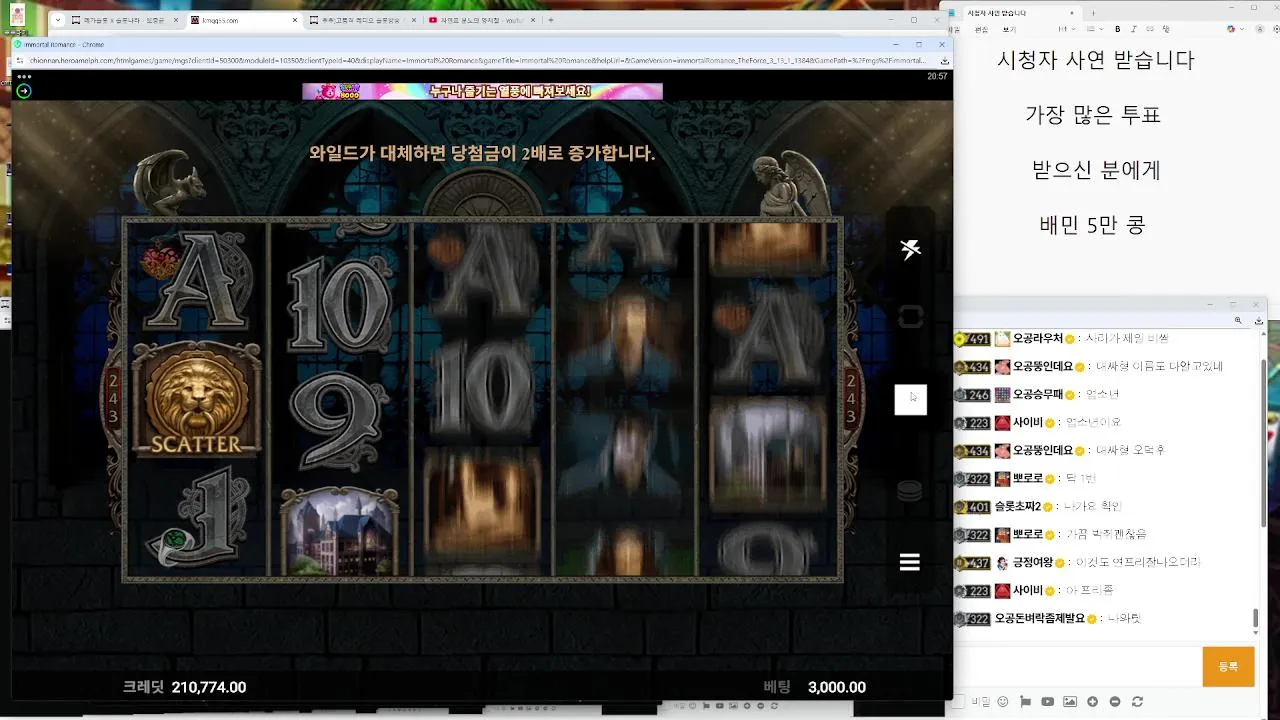Click the clear formatting icon in Notepad

[1166, 29]
